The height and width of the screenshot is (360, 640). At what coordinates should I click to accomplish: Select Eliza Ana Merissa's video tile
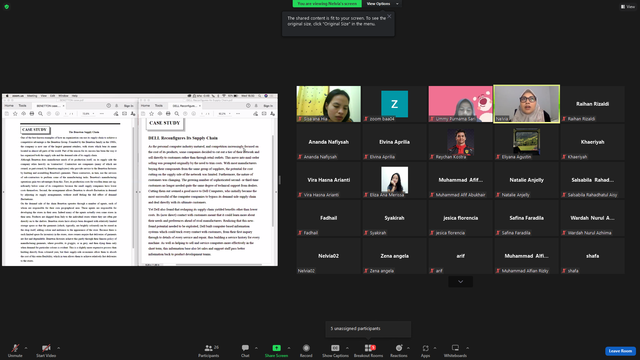pos(394,180)
